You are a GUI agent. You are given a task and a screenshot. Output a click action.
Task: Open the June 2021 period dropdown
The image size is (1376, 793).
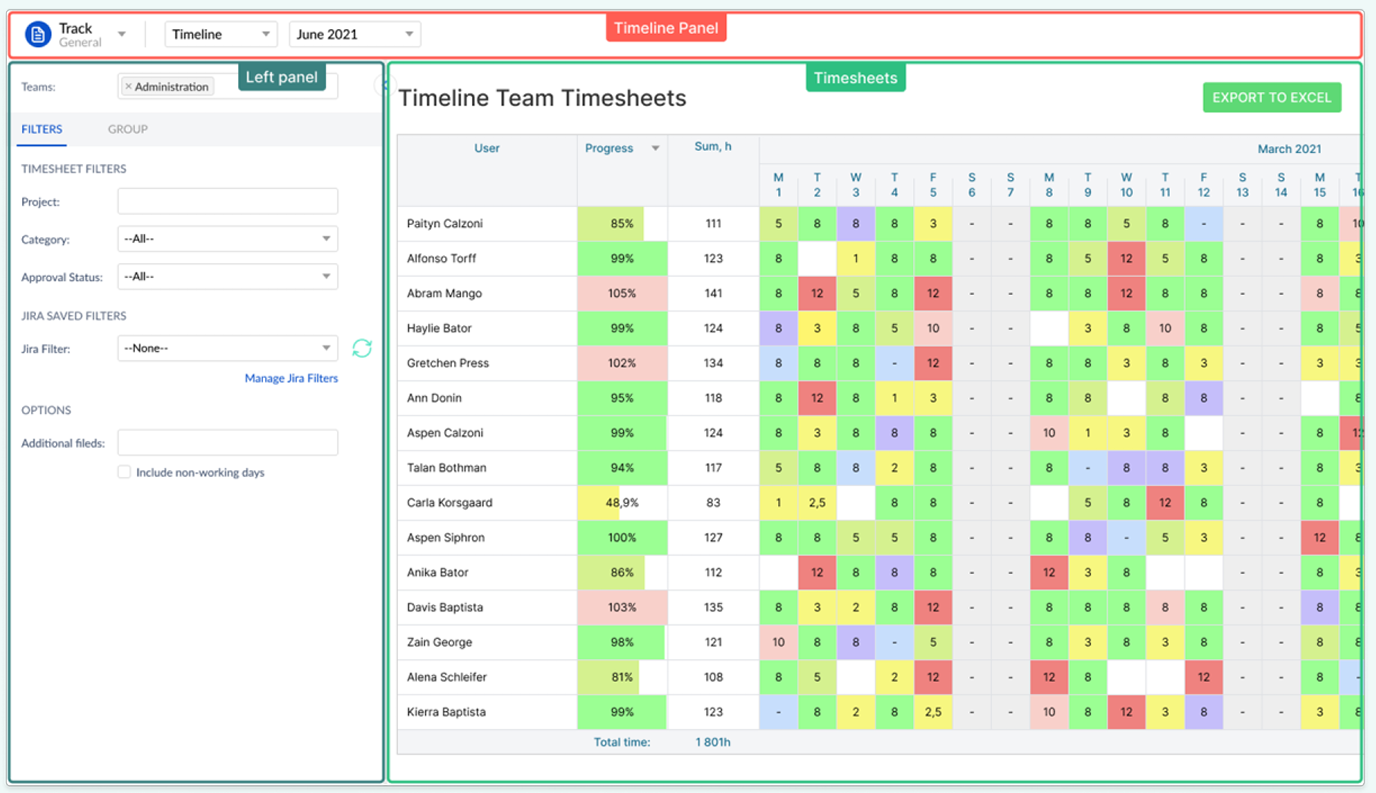[x=355, y=34]
